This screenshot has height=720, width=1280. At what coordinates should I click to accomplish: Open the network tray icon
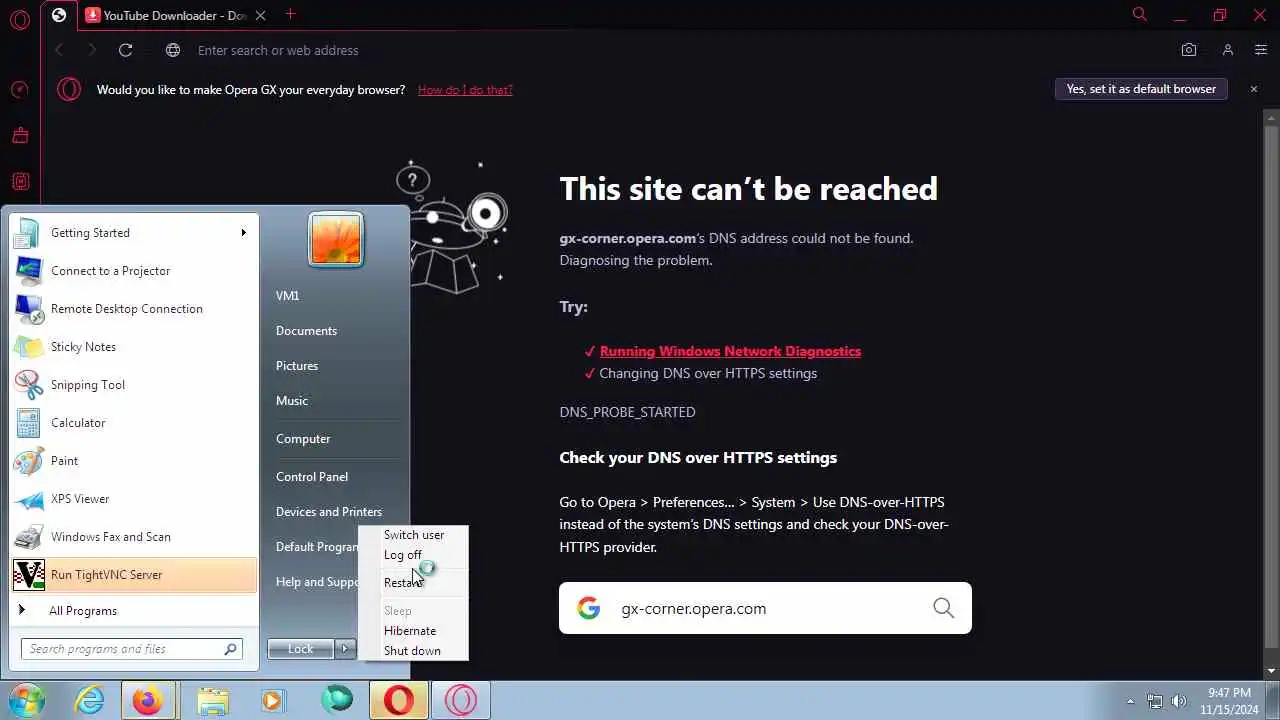(1155, 701)
